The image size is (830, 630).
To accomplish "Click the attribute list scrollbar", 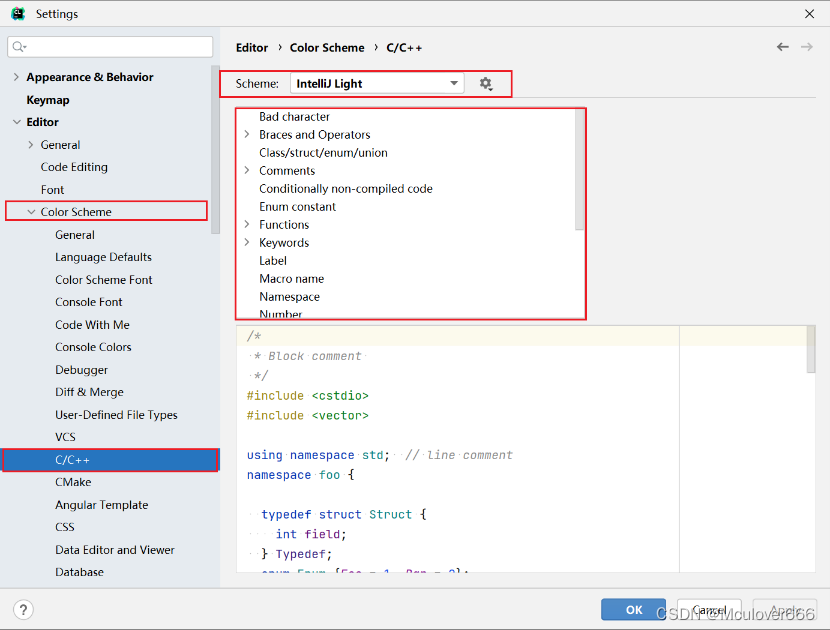I will click(579, 169).
